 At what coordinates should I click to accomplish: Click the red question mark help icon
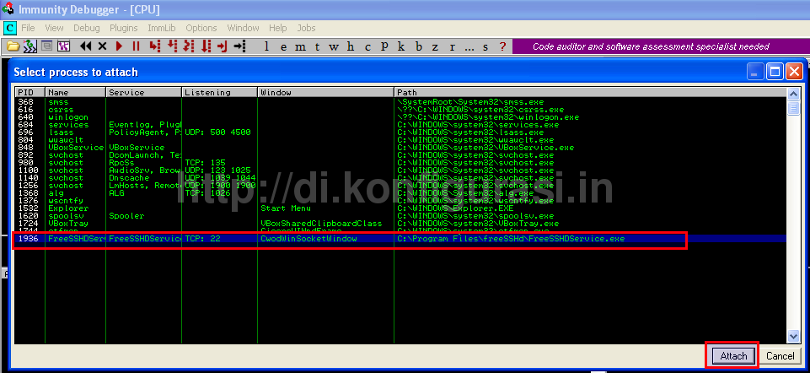click(502, 46)
